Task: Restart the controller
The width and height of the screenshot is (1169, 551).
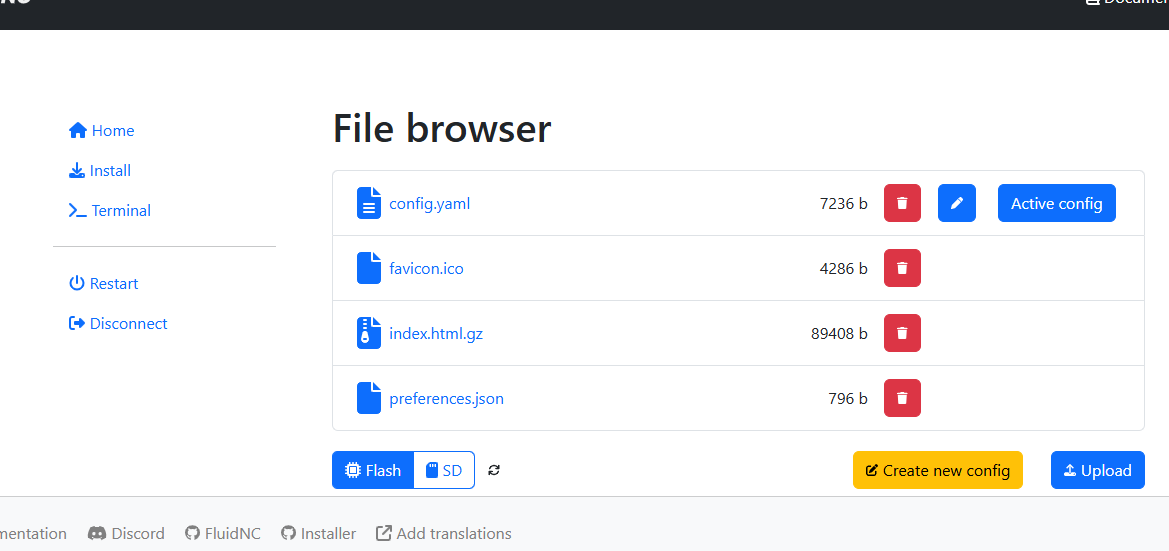Action: [103, 284]
